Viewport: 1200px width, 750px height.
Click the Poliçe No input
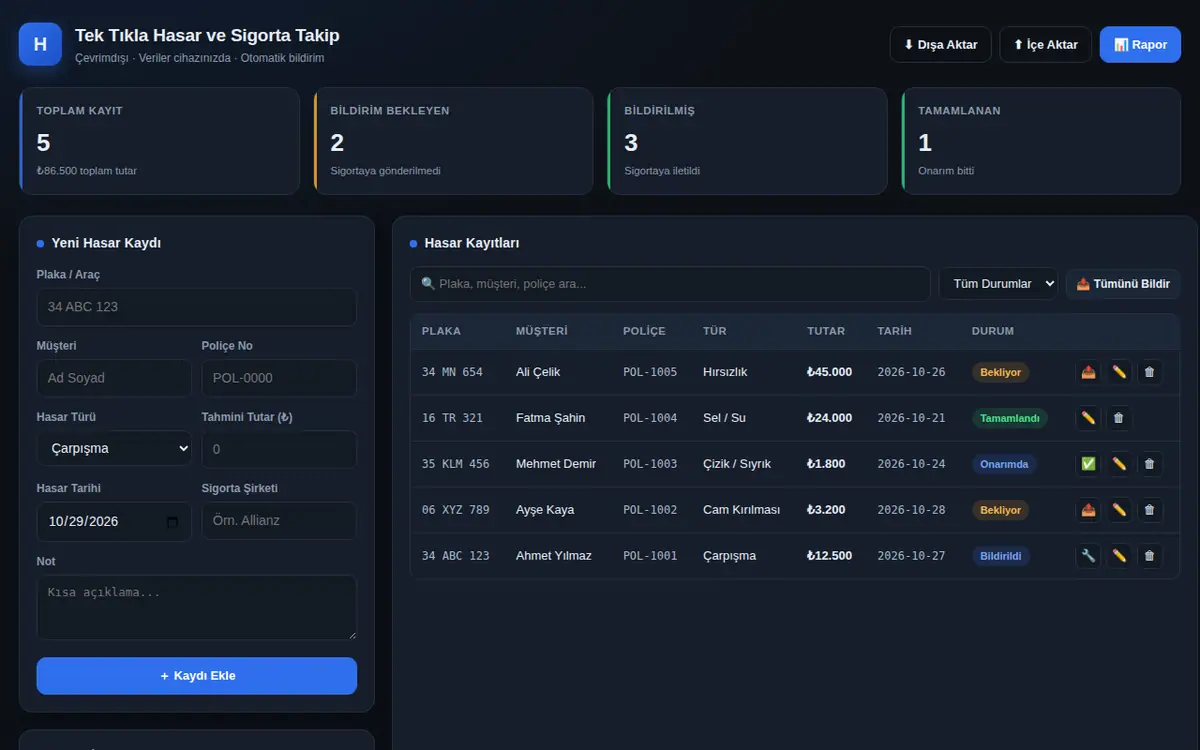click(x=279, y=378)
